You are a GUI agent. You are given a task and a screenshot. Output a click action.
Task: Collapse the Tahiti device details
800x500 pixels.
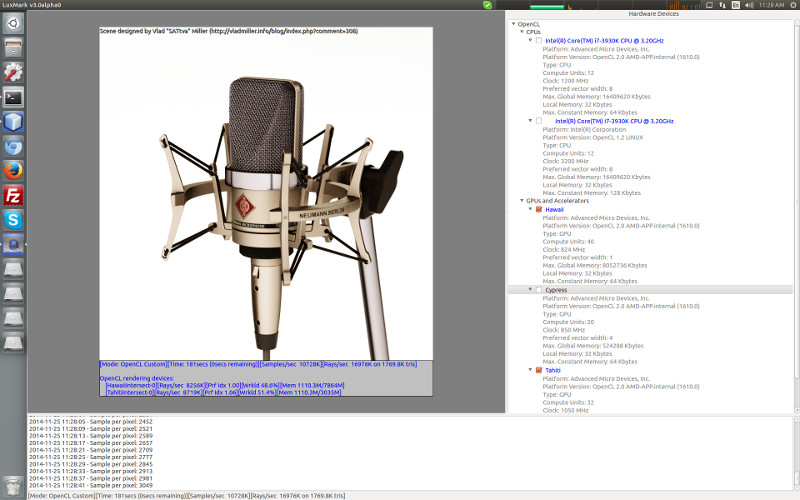tap(530, 370)
